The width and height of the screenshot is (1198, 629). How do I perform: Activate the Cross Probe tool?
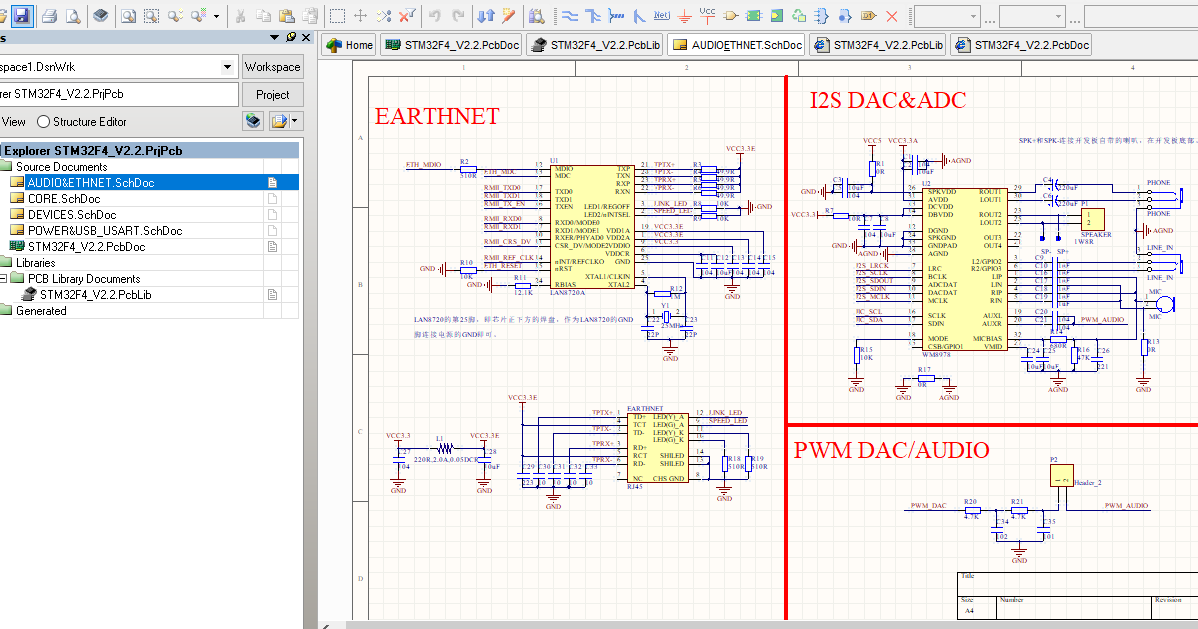509,15
